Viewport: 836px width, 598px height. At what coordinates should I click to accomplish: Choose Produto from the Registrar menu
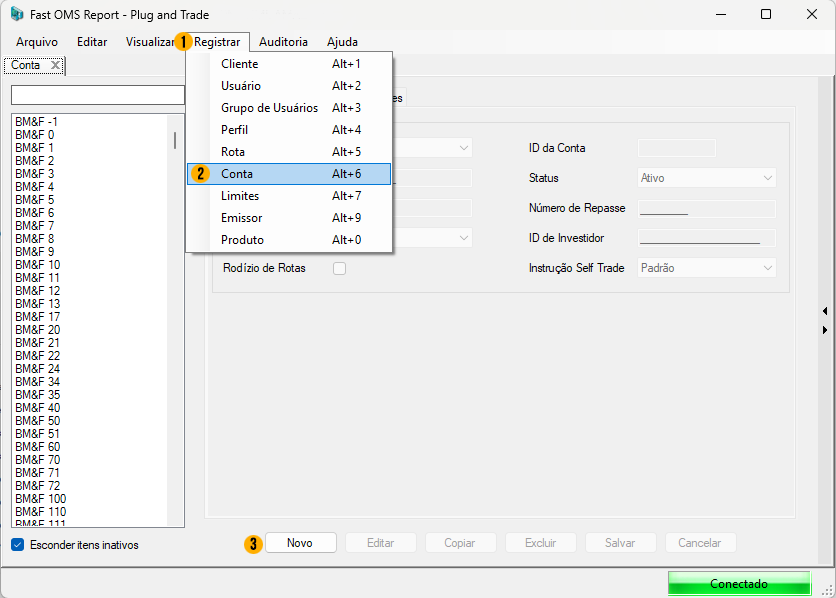coord(289,240)
